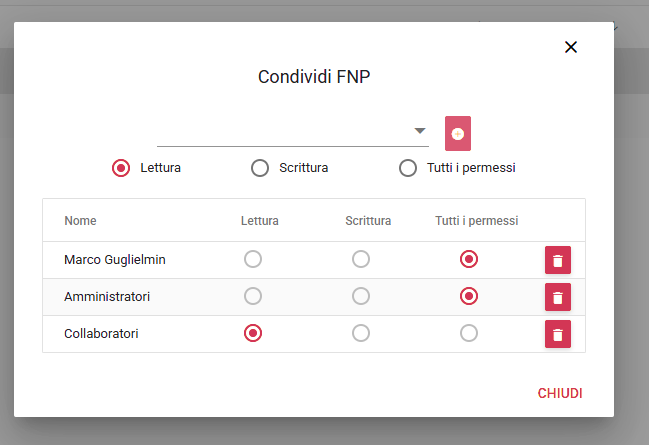Choose top Tutti i permessi option
The height and width of the screenshot is (445, 649).
[x=408, y=168]
